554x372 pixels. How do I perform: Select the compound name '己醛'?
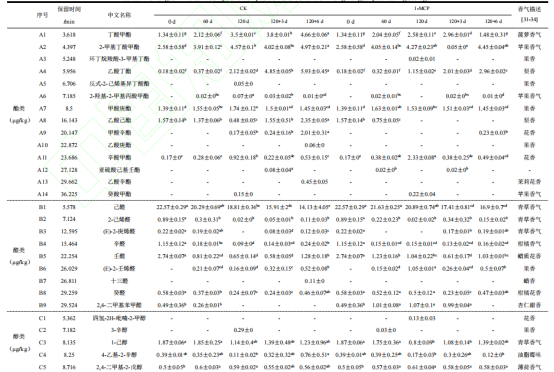[x=119, y=207]
